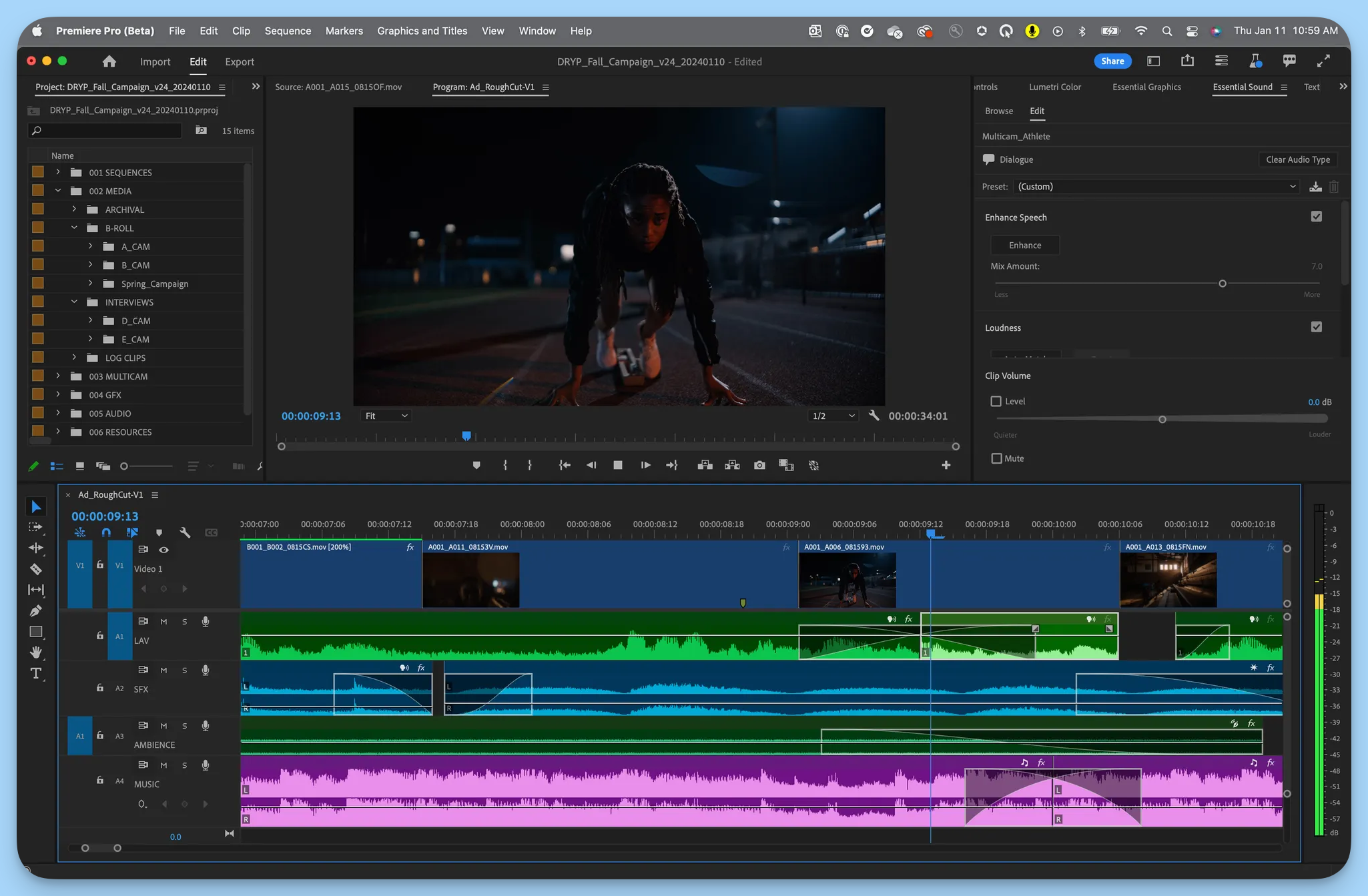Select the Pen tool in the timeline toolbar

37,610
